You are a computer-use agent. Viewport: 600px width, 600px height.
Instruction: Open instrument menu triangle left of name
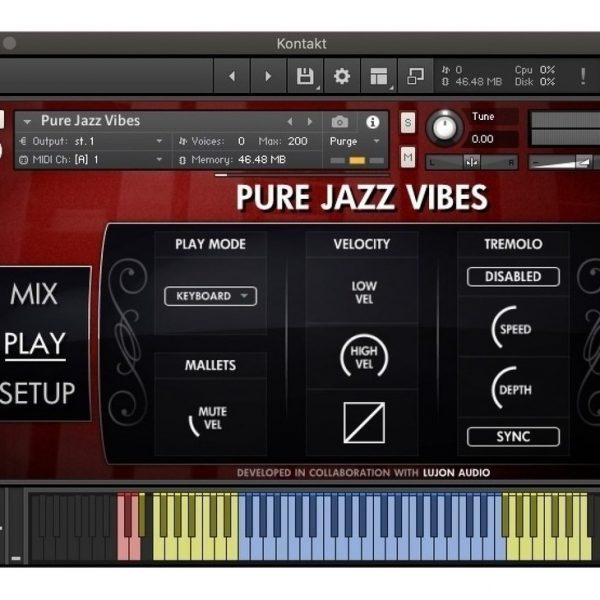click(27, 122)
